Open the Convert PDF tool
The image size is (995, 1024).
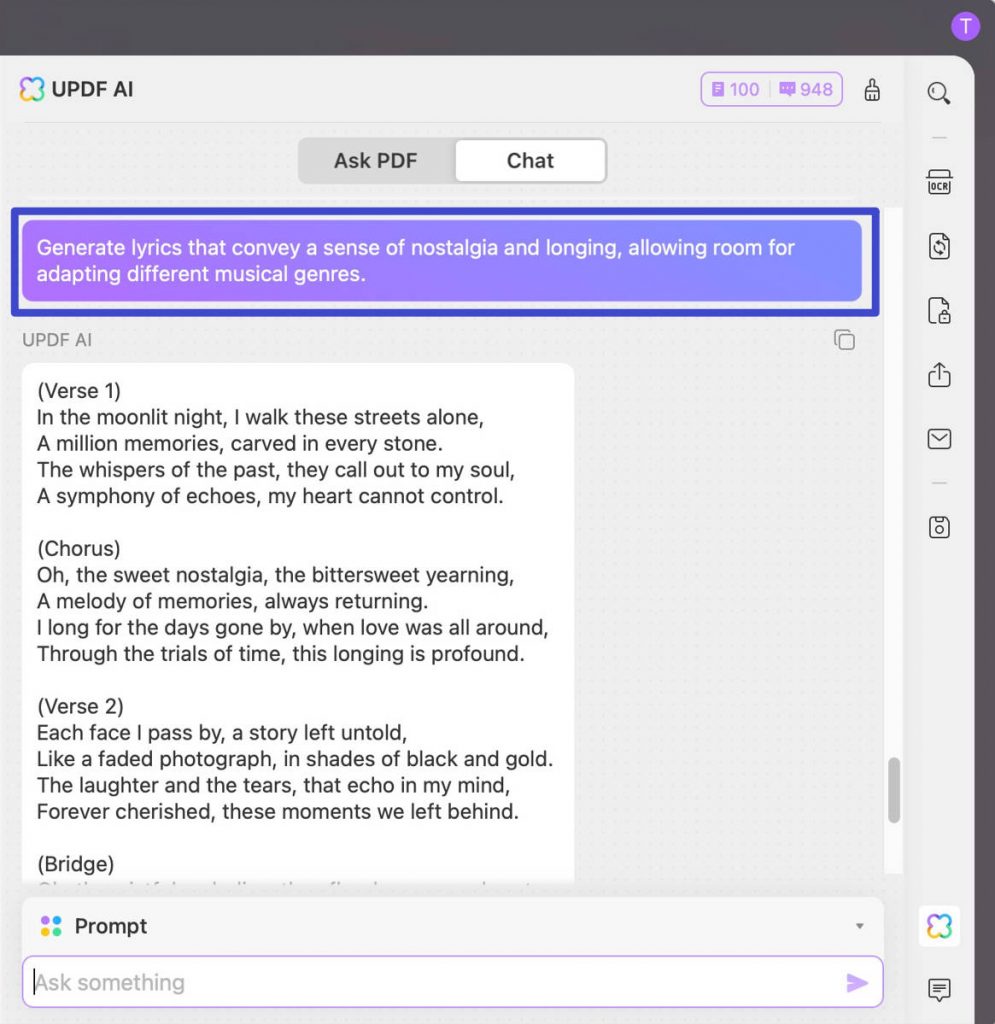click(938, 246)
